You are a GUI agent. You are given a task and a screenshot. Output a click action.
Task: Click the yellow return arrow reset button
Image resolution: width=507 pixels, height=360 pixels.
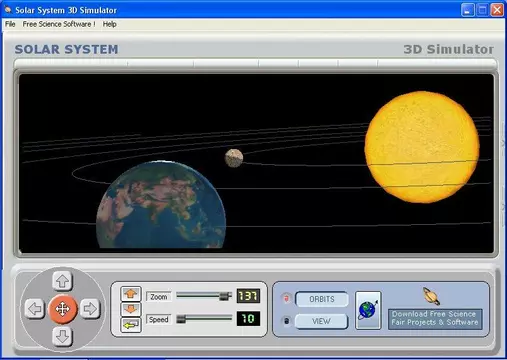(x=131, y=325)
